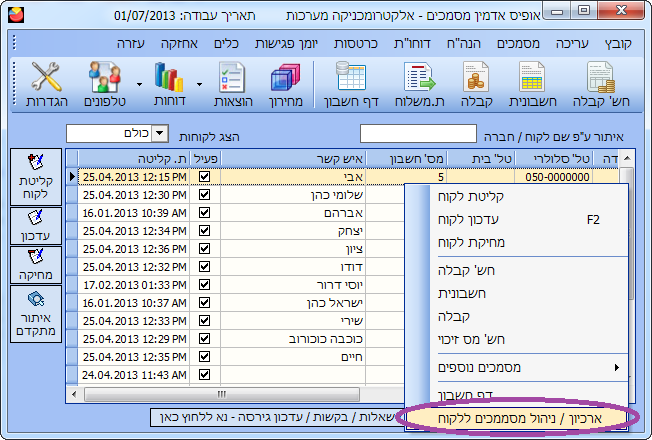Click the איתור מתקדם search button

pyautogui.click(x=36, y=314)
